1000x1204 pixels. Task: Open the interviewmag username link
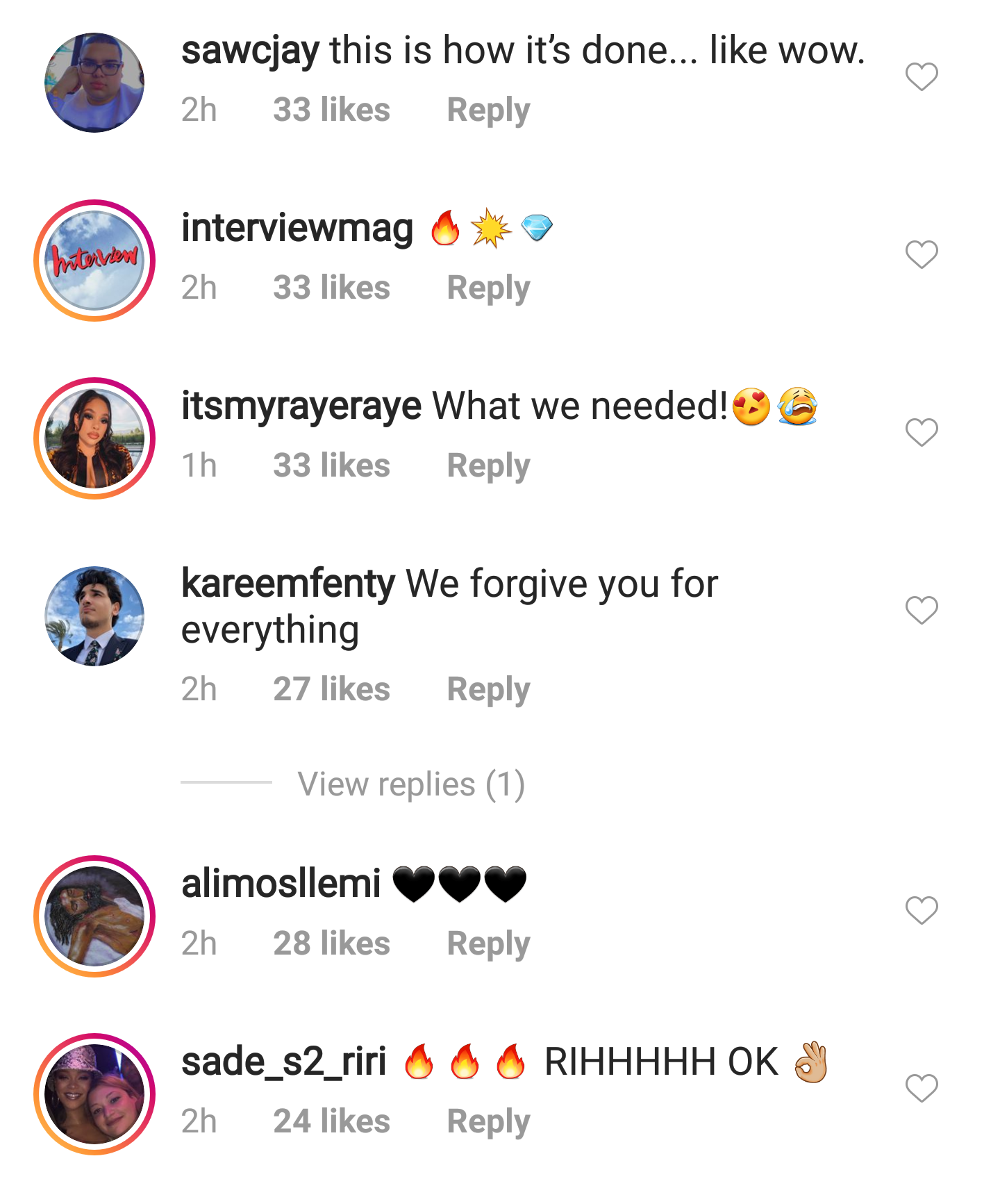[x=297, y=228]
